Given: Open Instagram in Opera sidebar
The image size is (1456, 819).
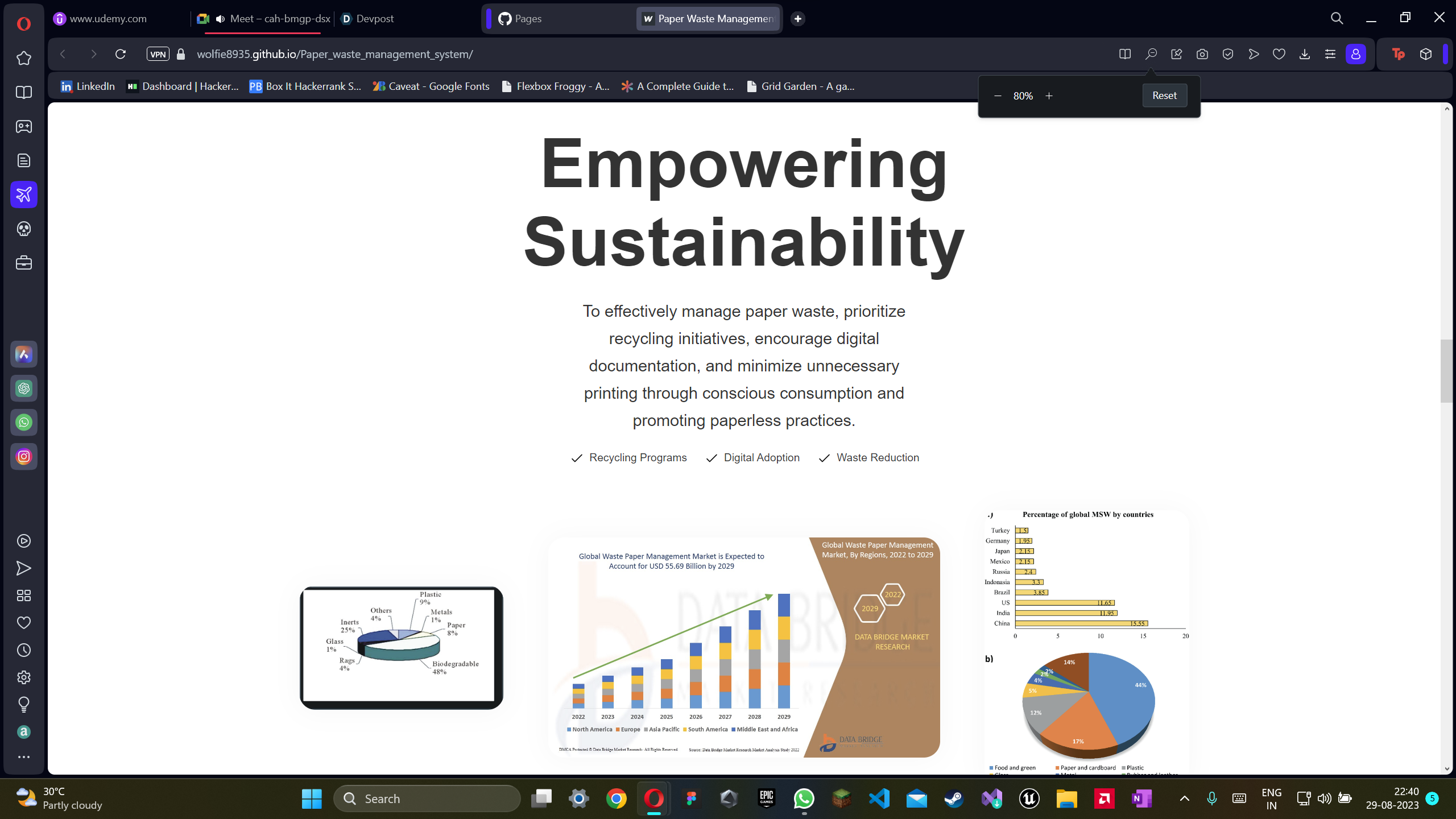Looking at the screenshot, I should [x=24, y=457].
